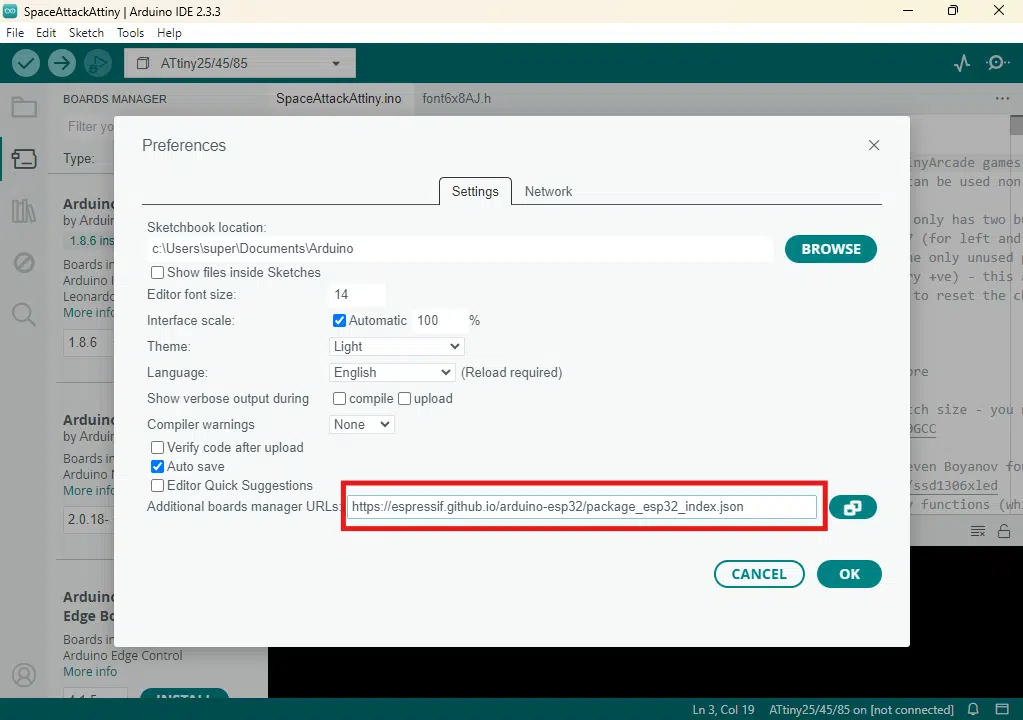This screenshot has height=720, width=1023.
Task: Open the Tools menu
Action: pos(130,33)
